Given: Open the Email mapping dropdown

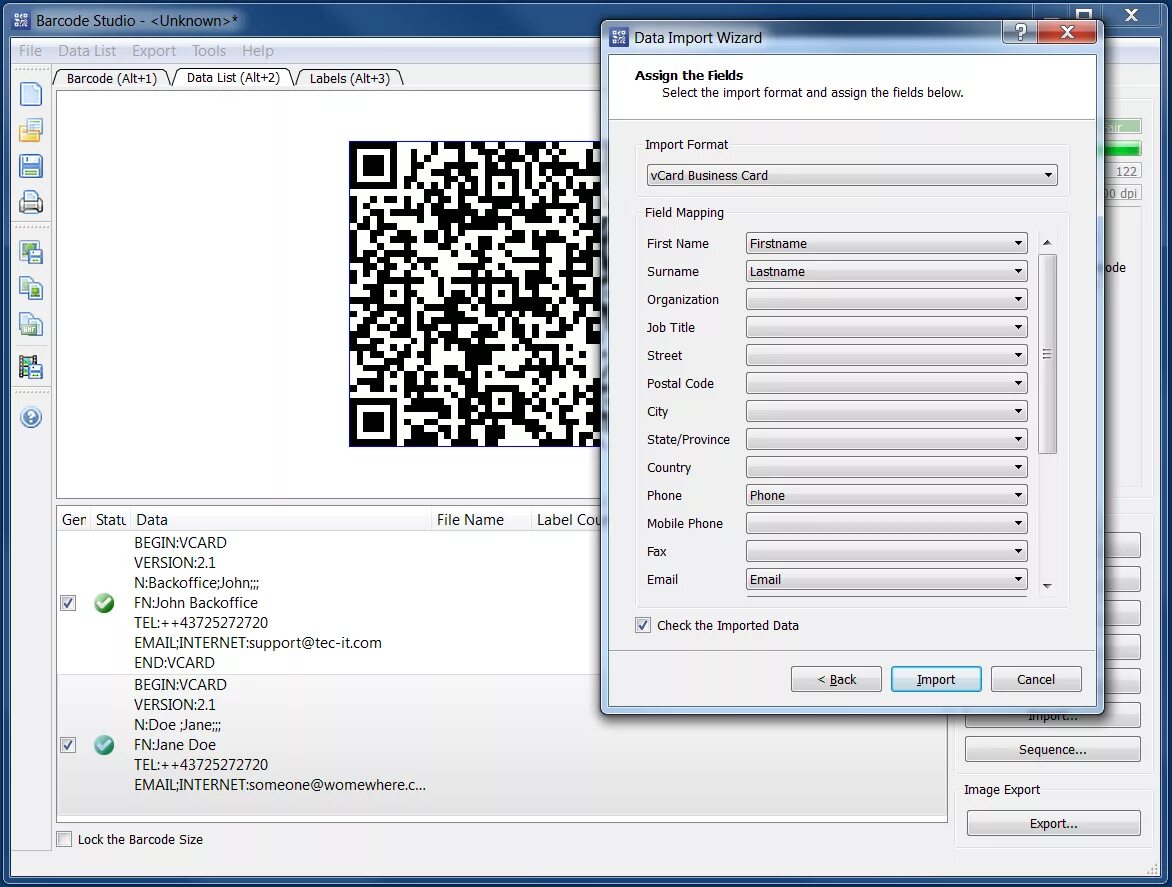Looking at the screenshot, I should [886, 580].
